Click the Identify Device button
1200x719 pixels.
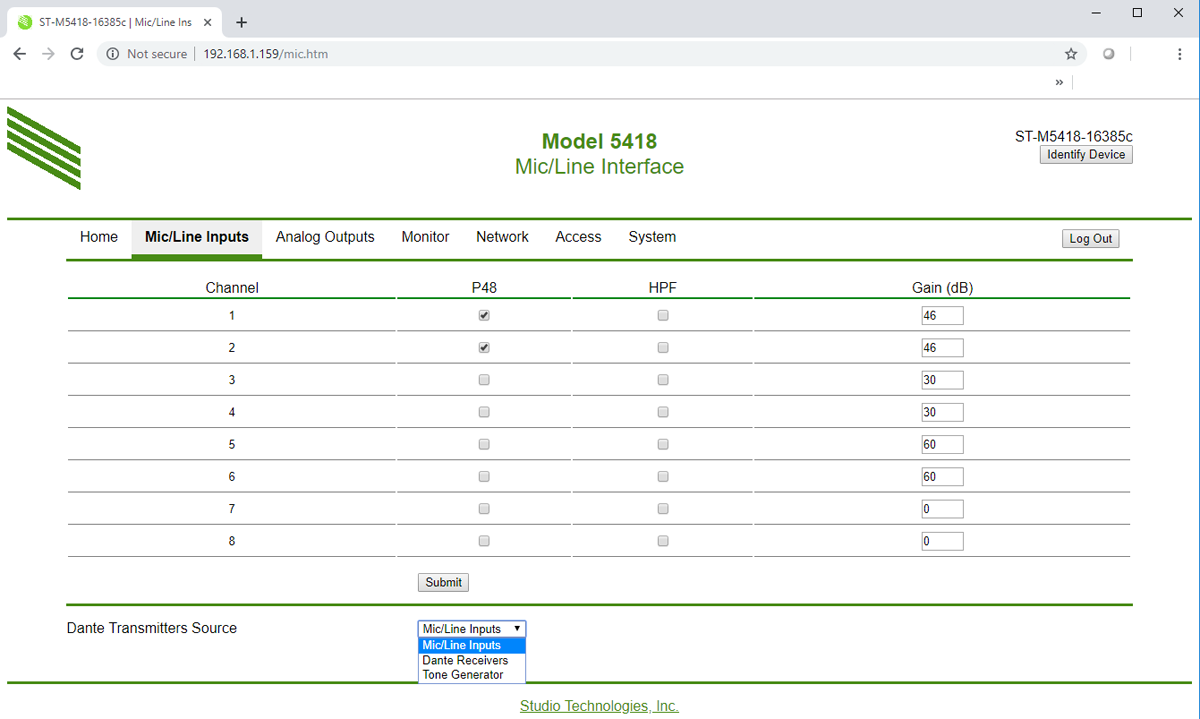1086,155
